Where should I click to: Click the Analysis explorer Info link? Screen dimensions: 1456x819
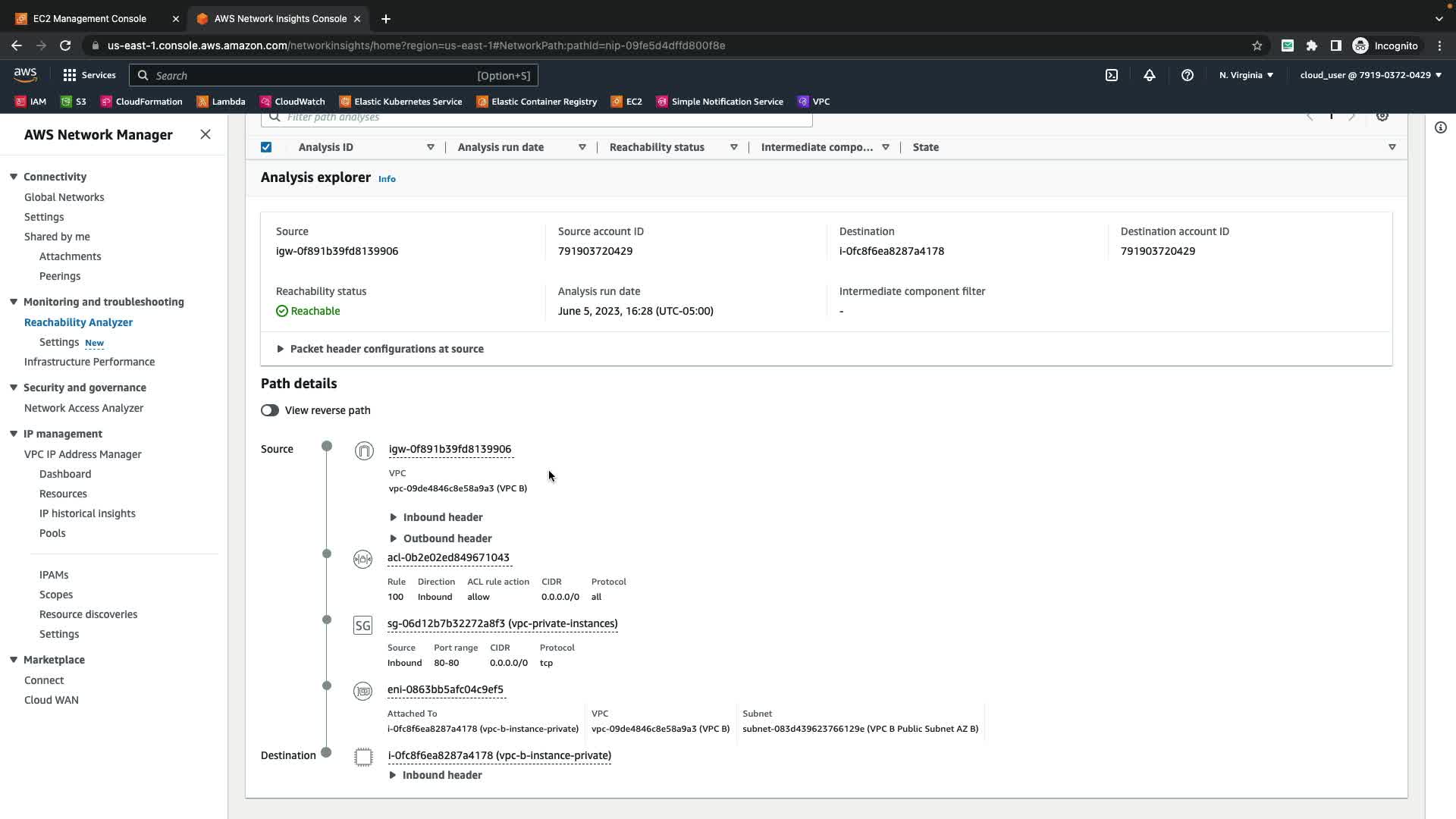point(387,179)
